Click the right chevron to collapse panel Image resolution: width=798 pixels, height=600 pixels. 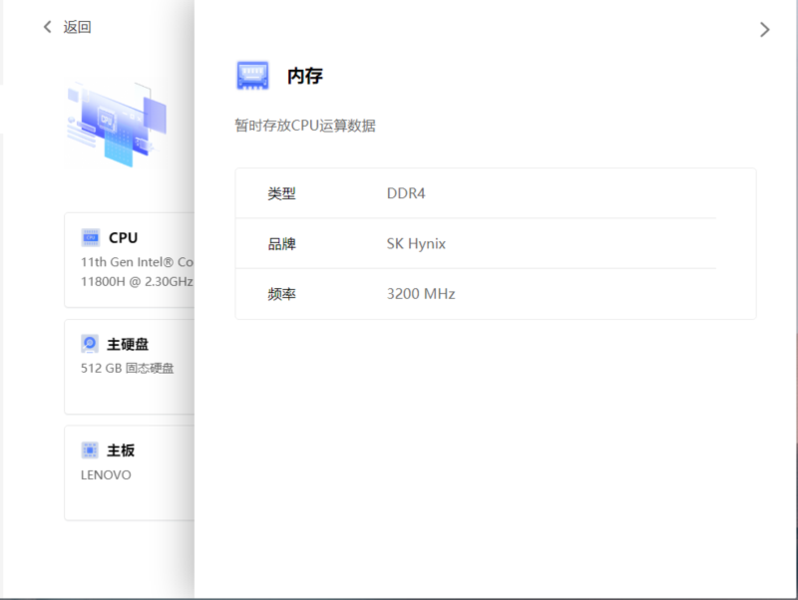(x=765, y=30)
